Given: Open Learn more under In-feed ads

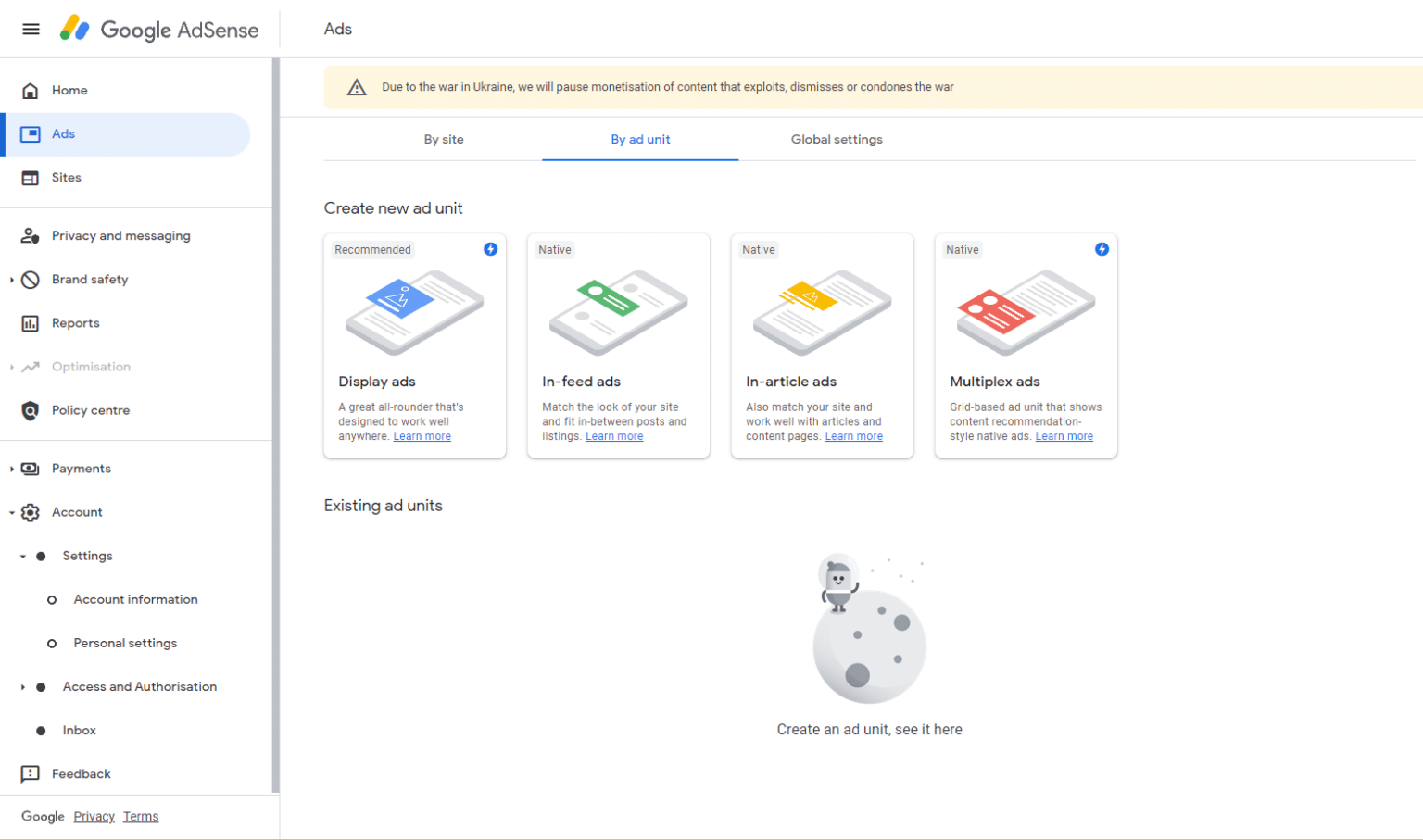Looking at the screenshot, I should [613, 435].
